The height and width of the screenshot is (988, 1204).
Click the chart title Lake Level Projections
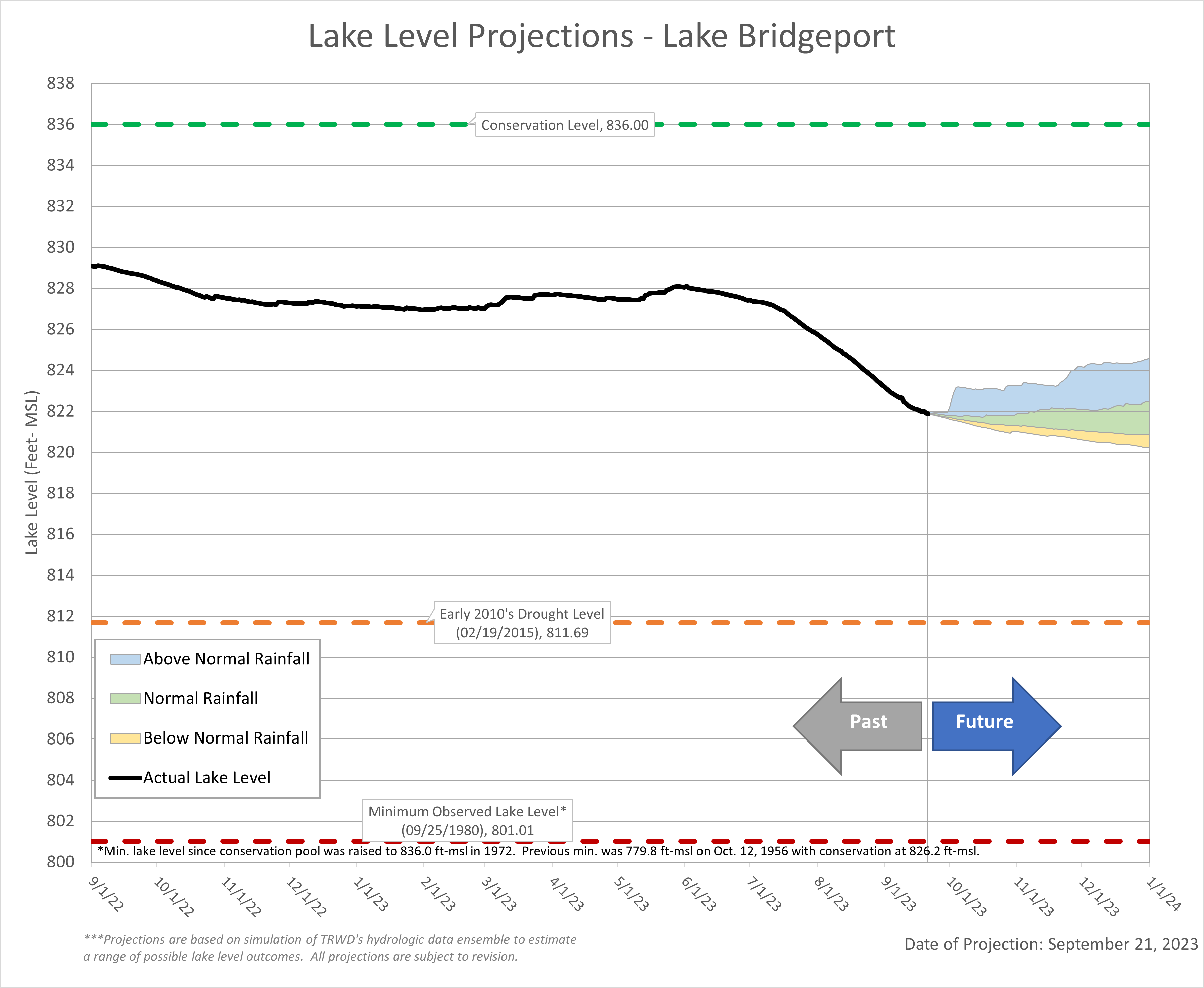click(602, 36)
